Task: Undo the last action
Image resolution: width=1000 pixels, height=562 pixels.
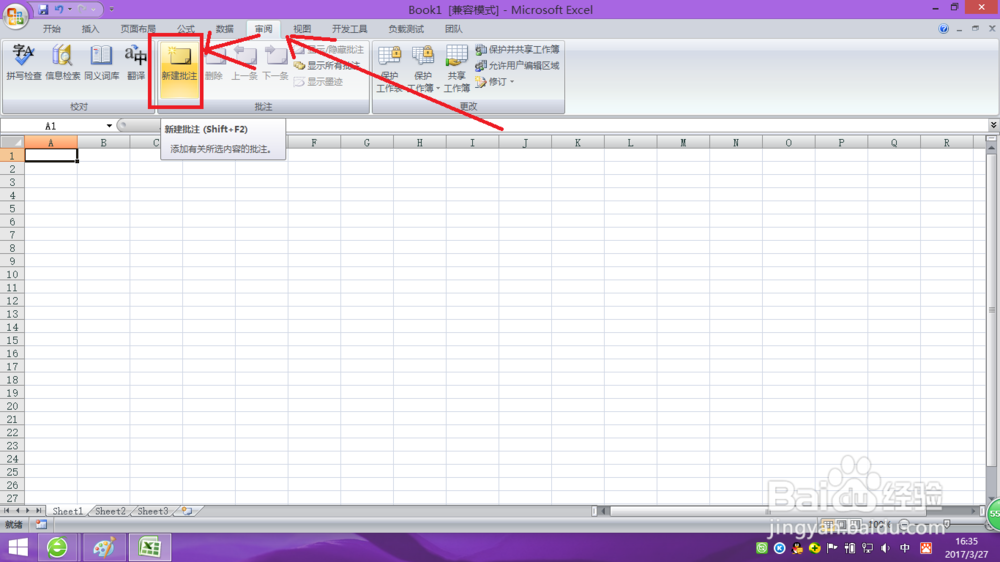Action: click(x=59, y=10)
